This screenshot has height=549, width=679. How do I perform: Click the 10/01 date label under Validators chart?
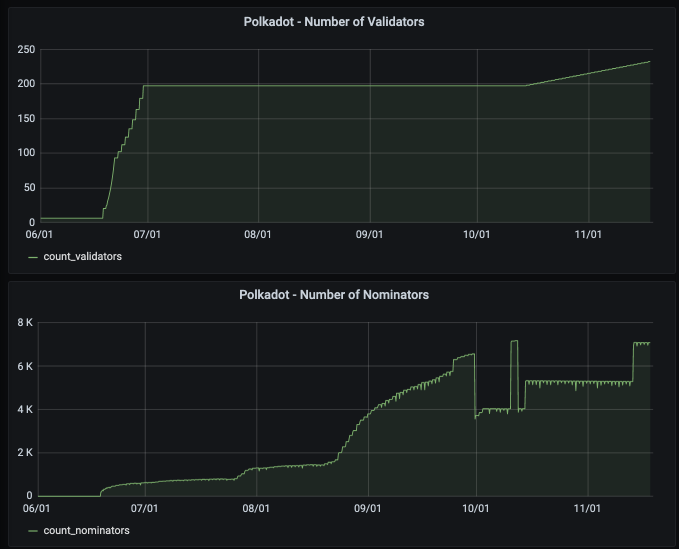coord(476,234)
